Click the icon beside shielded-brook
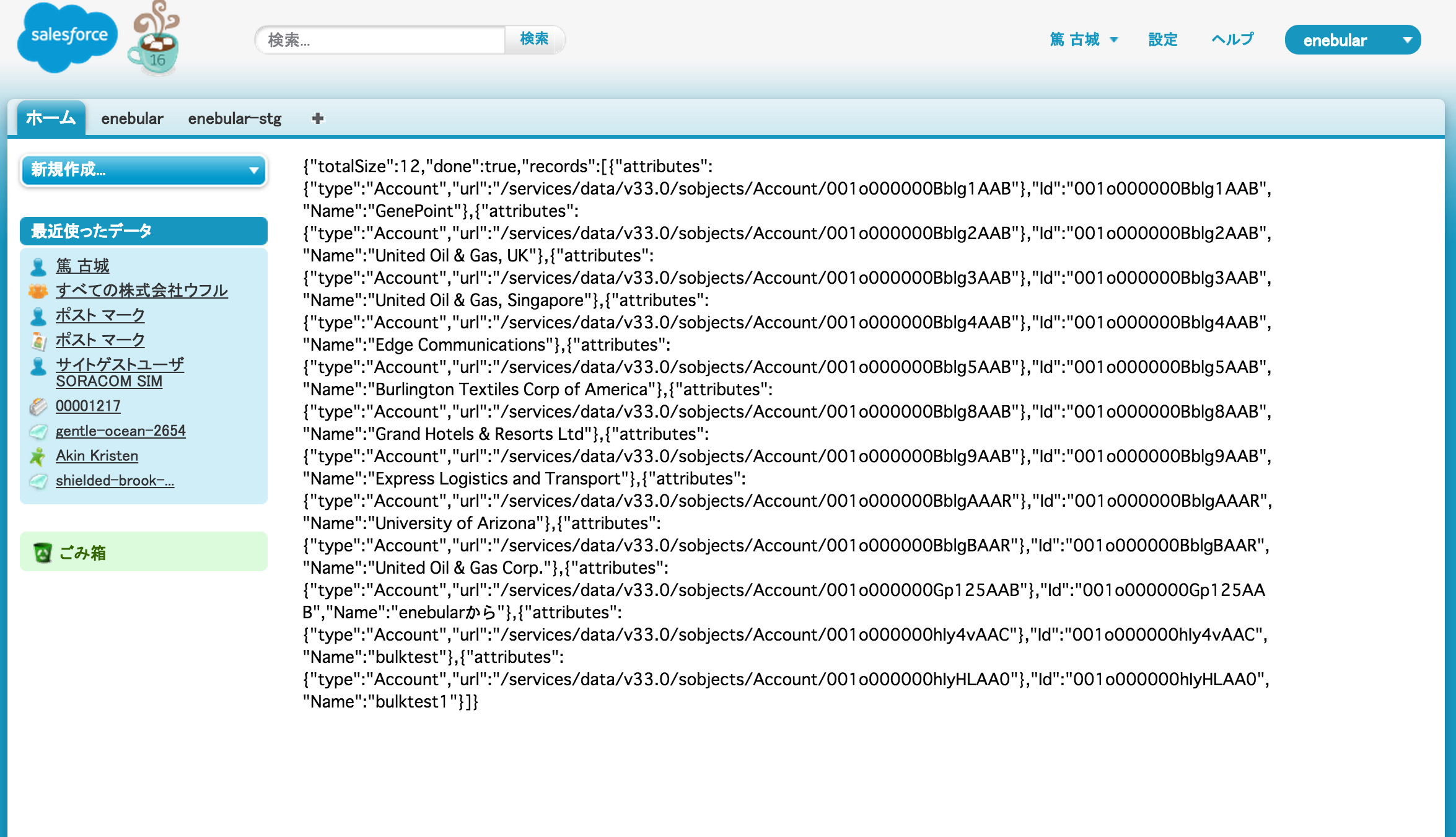The height and width of the screenshot is (837, 1456). pos(38,481)
